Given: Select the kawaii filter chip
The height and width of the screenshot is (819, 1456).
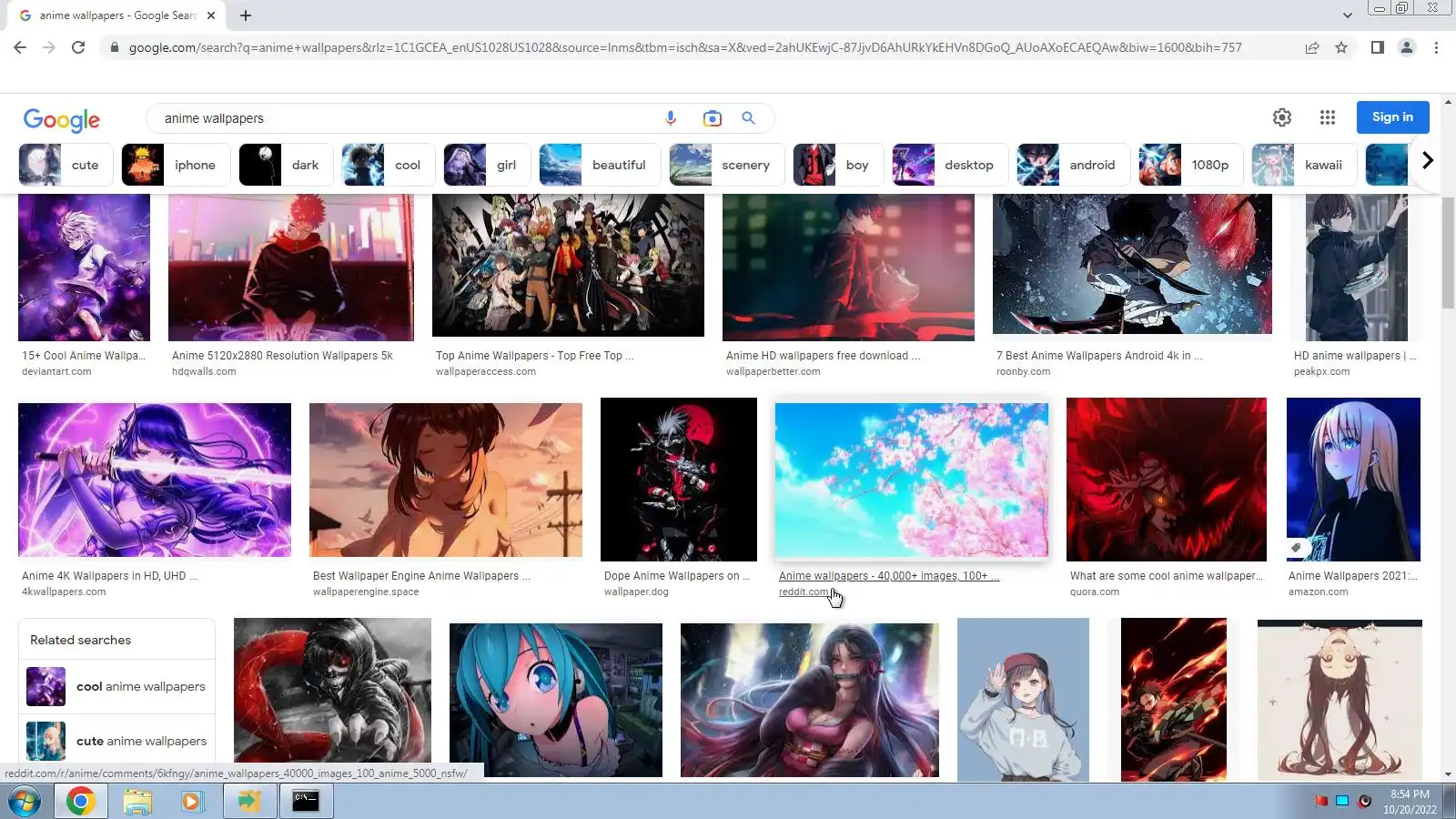Looking at the screenshot, I should [x=1305, y=165].
